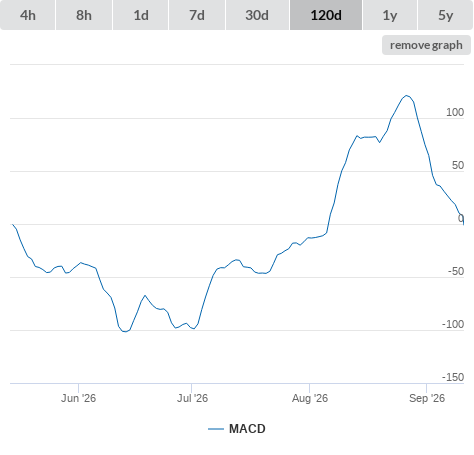Click the 100 y-axis label
474x455 pixels.
(x=455, y=112)
